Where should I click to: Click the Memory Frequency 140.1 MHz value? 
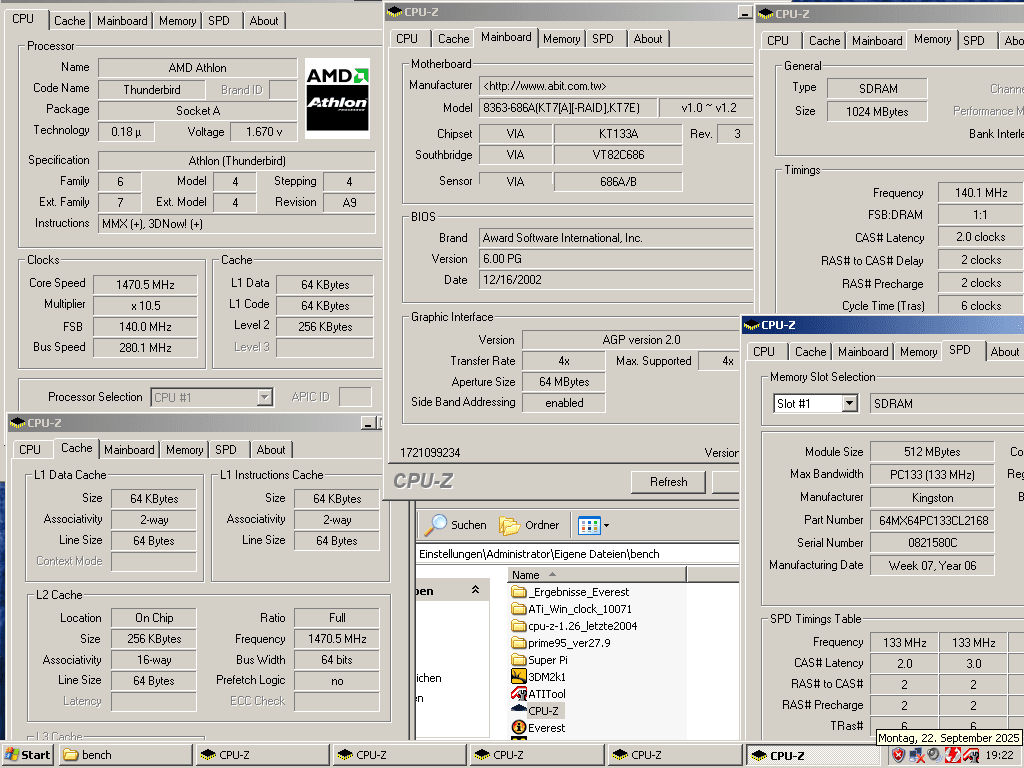[980, 193]
